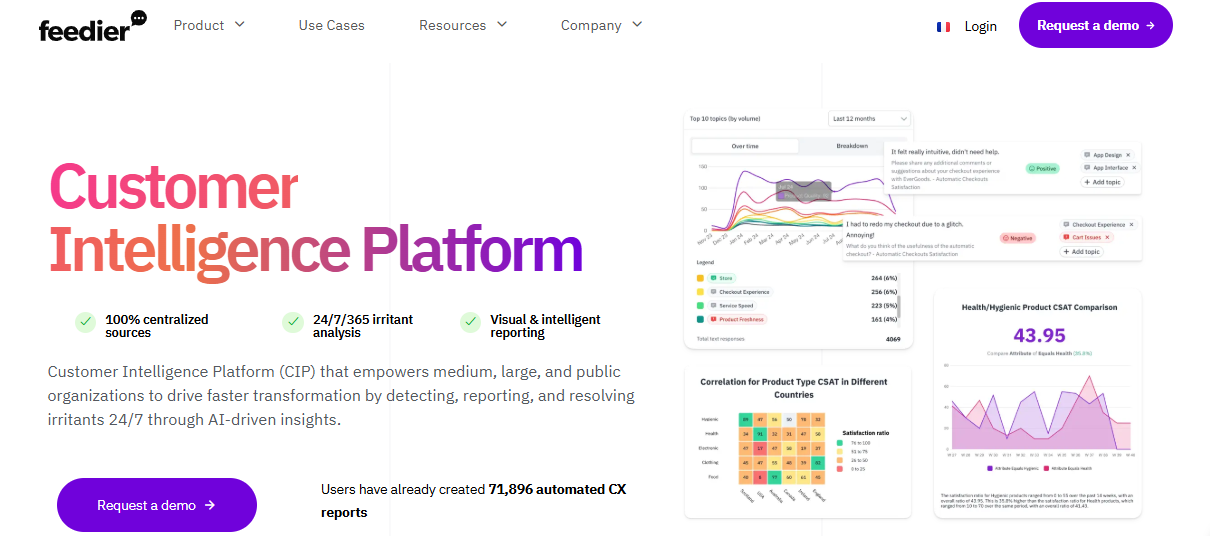
Task: Remove the App Interface tag with its X
Action: pyautogui.click(x=1134, y=168)
